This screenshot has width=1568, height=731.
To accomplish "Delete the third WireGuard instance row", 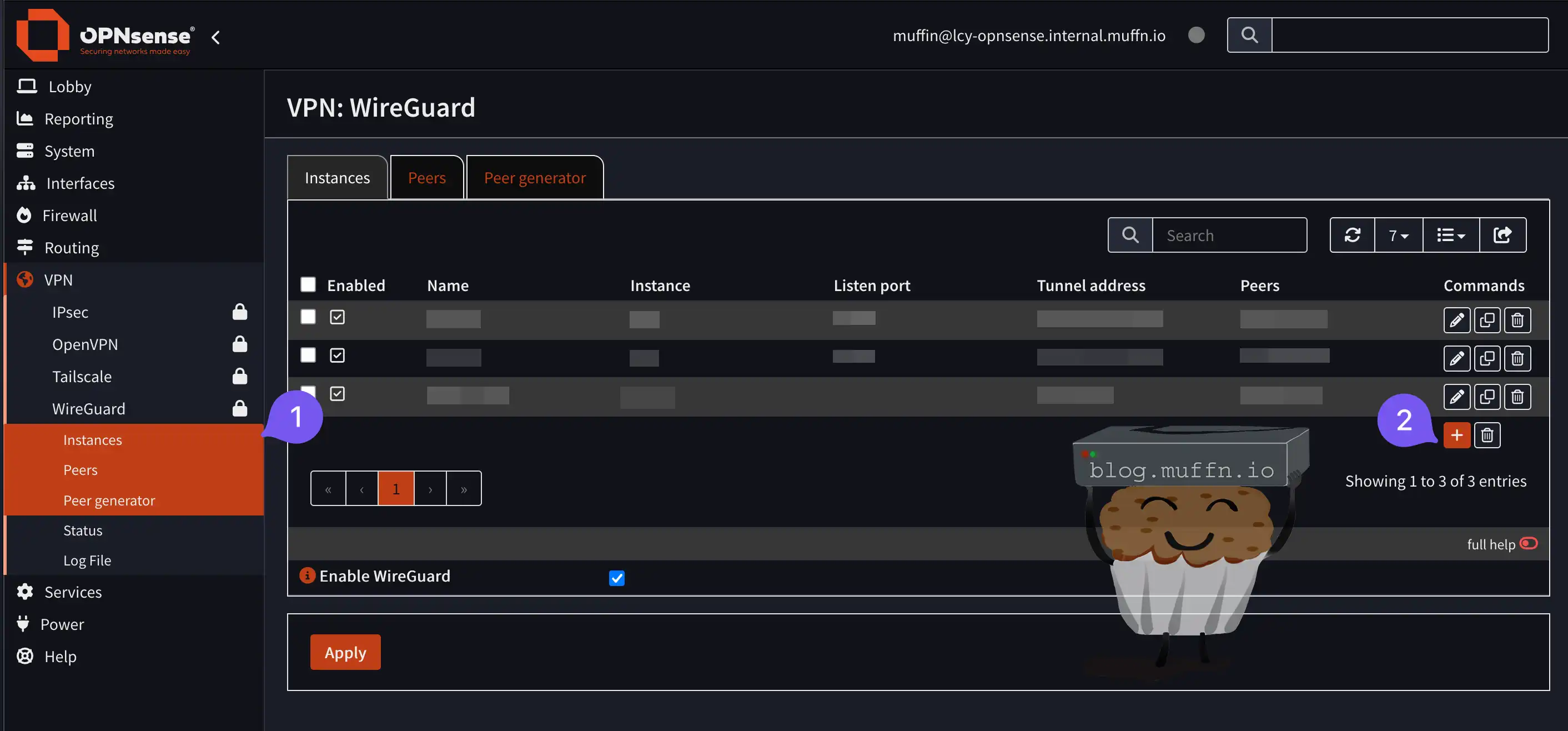I will [x=1517, y=397].
